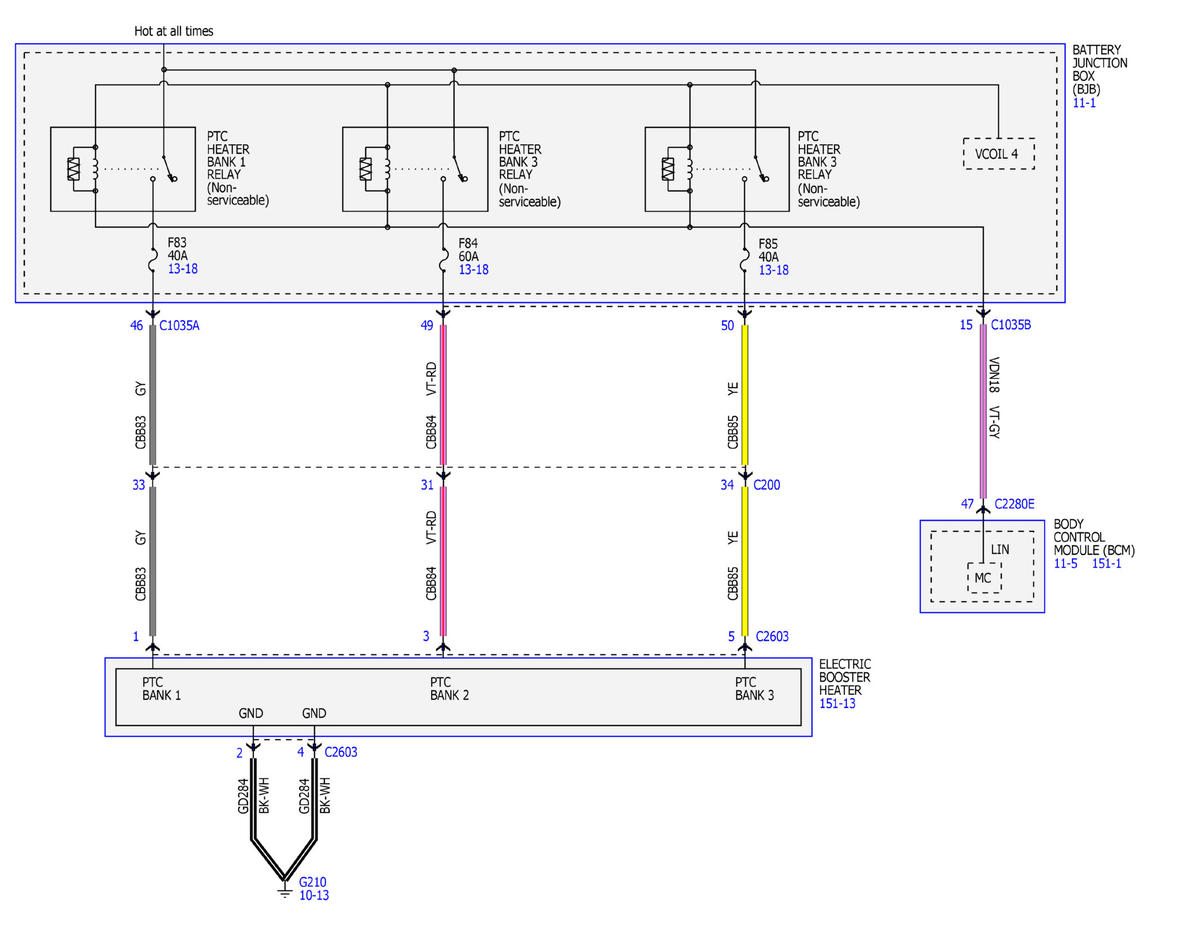Screen dimensions: 1200x927
Task: Click the PTC Heater Bank 1 relay symbol
Action: [x=123, y=169]
